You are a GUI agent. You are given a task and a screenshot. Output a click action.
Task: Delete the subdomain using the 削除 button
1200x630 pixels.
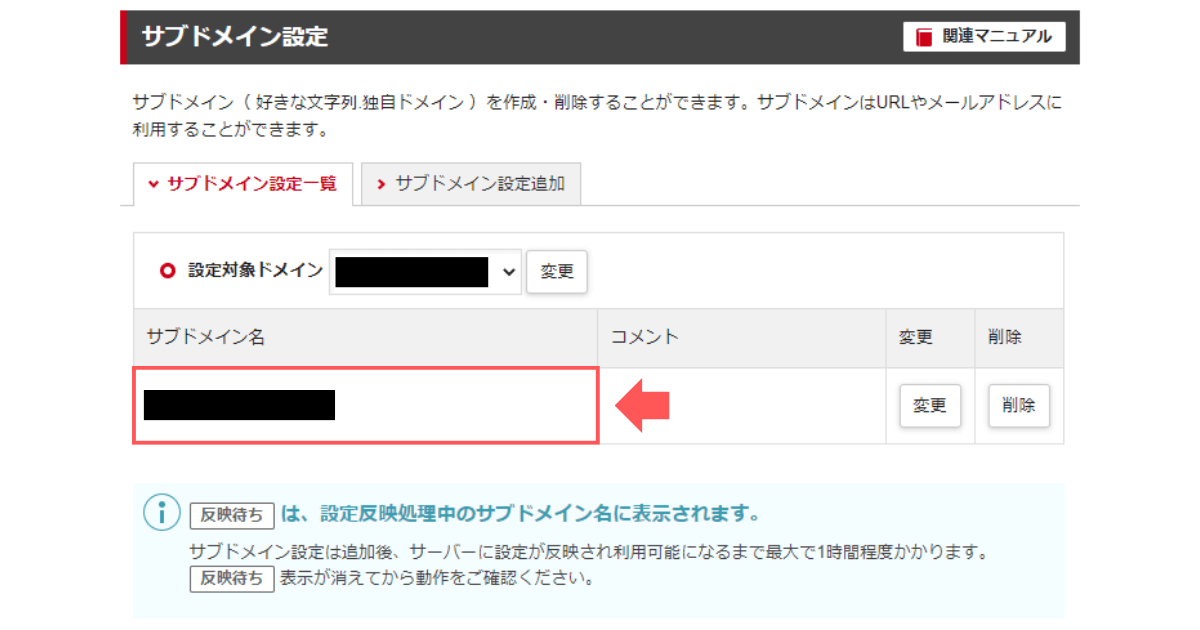[x=1018, y=405]
